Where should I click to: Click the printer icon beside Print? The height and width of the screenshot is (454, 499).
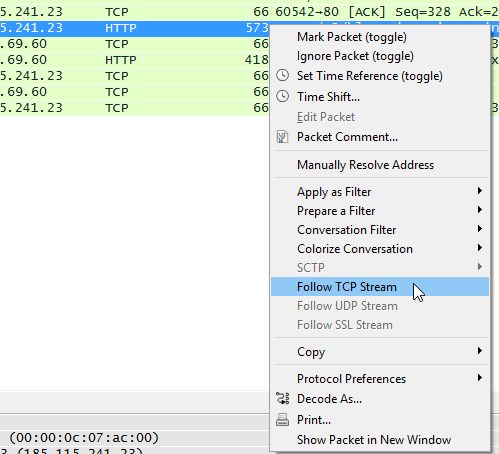coord(282,420)
